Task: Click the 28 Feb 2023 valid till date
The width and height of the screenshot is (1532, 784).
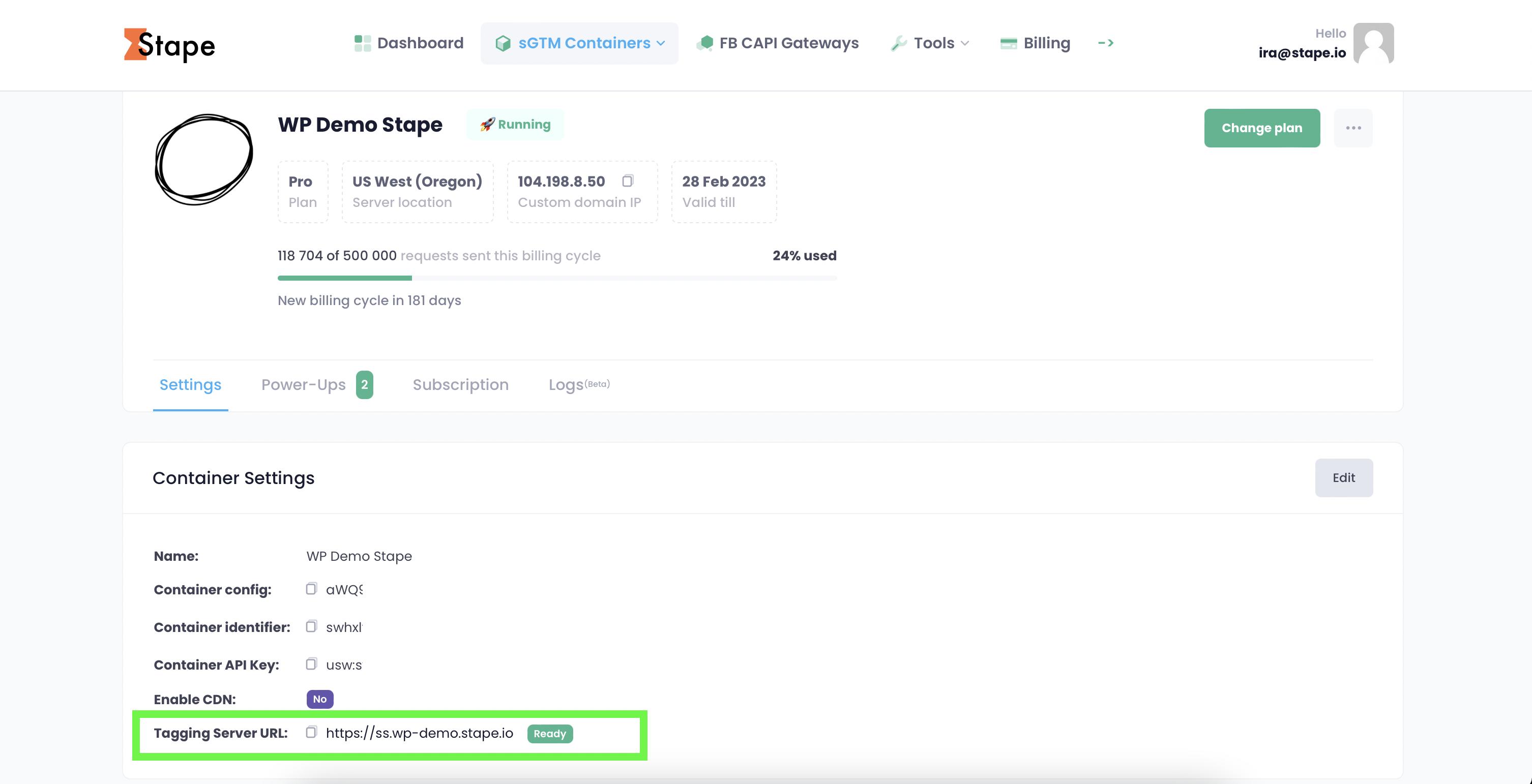Action: pos(724,191)
